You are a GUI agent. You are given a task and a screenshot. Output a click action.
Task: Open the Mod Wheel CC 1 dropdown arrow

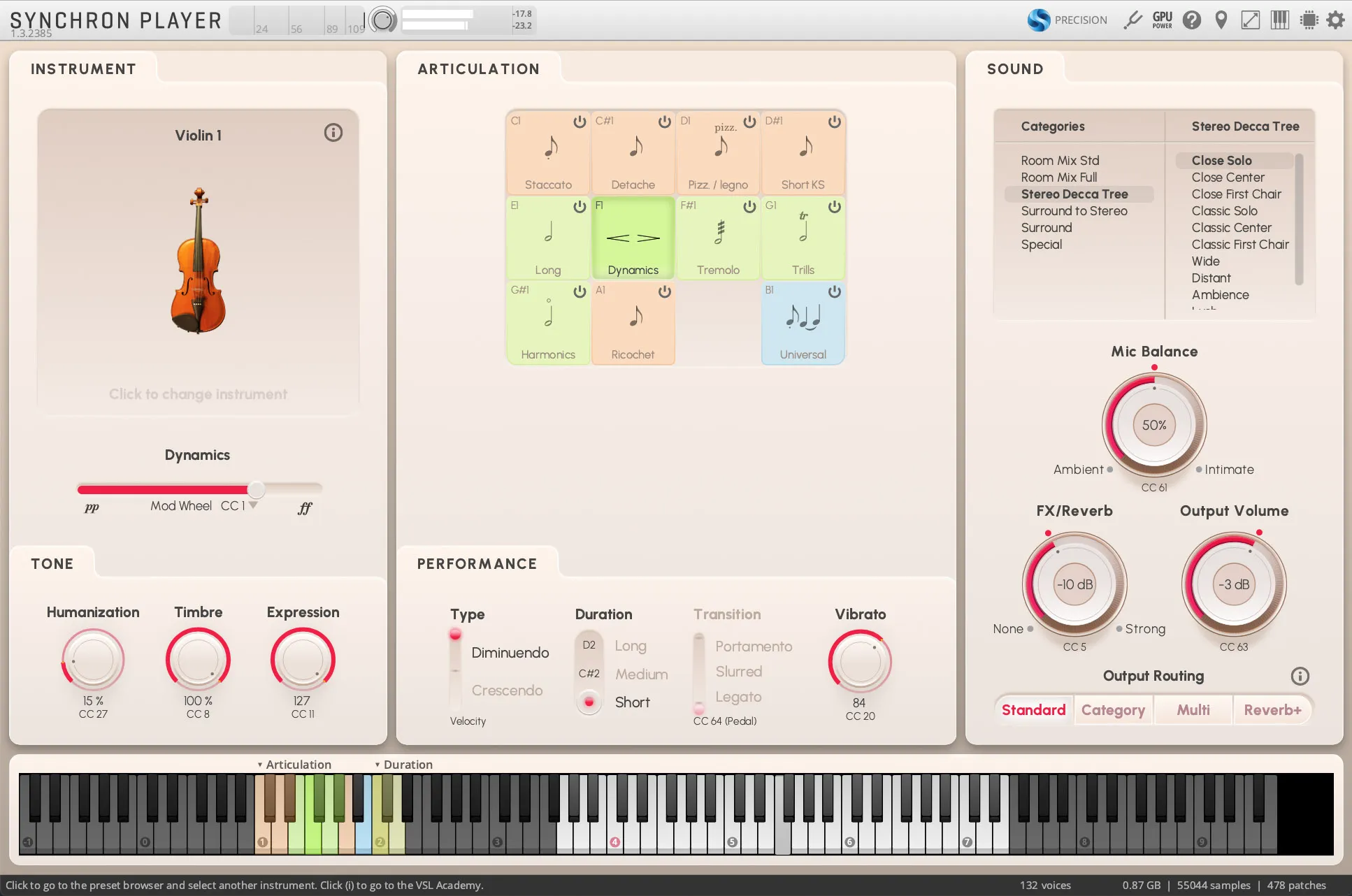[x=253, y=505]
